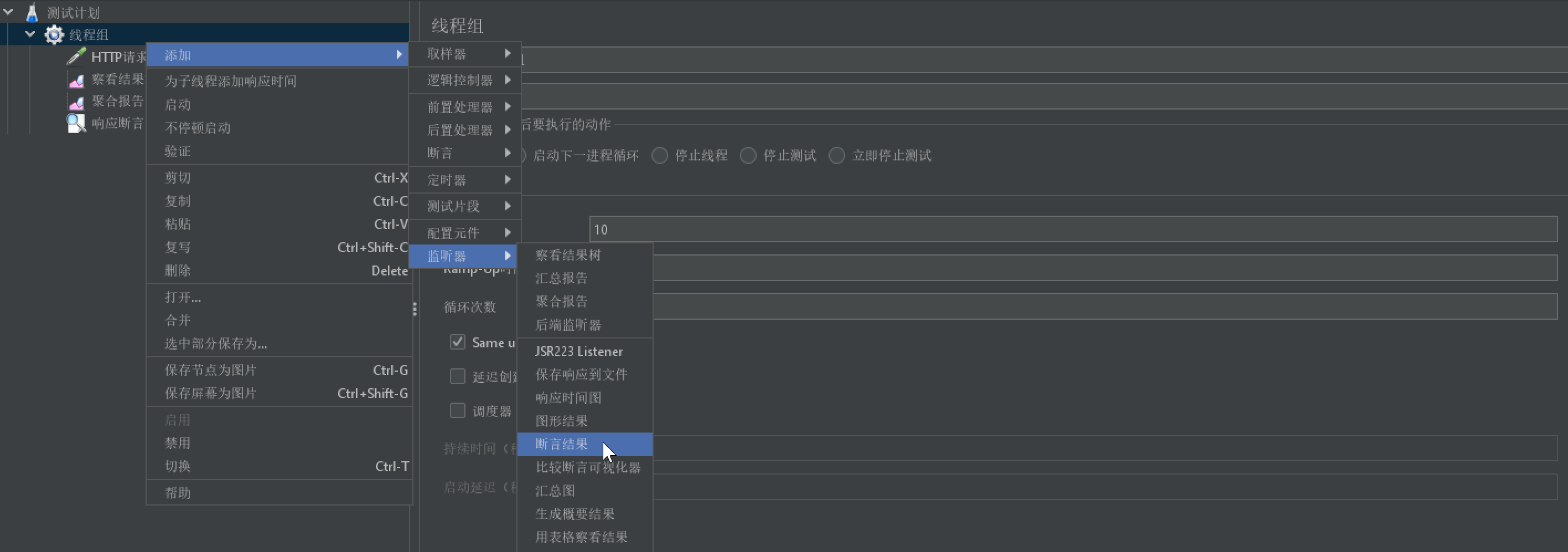This screenshot has width=1568, height=552.
Task: Collapse the 测试计划 tree node
Action: 8,12
